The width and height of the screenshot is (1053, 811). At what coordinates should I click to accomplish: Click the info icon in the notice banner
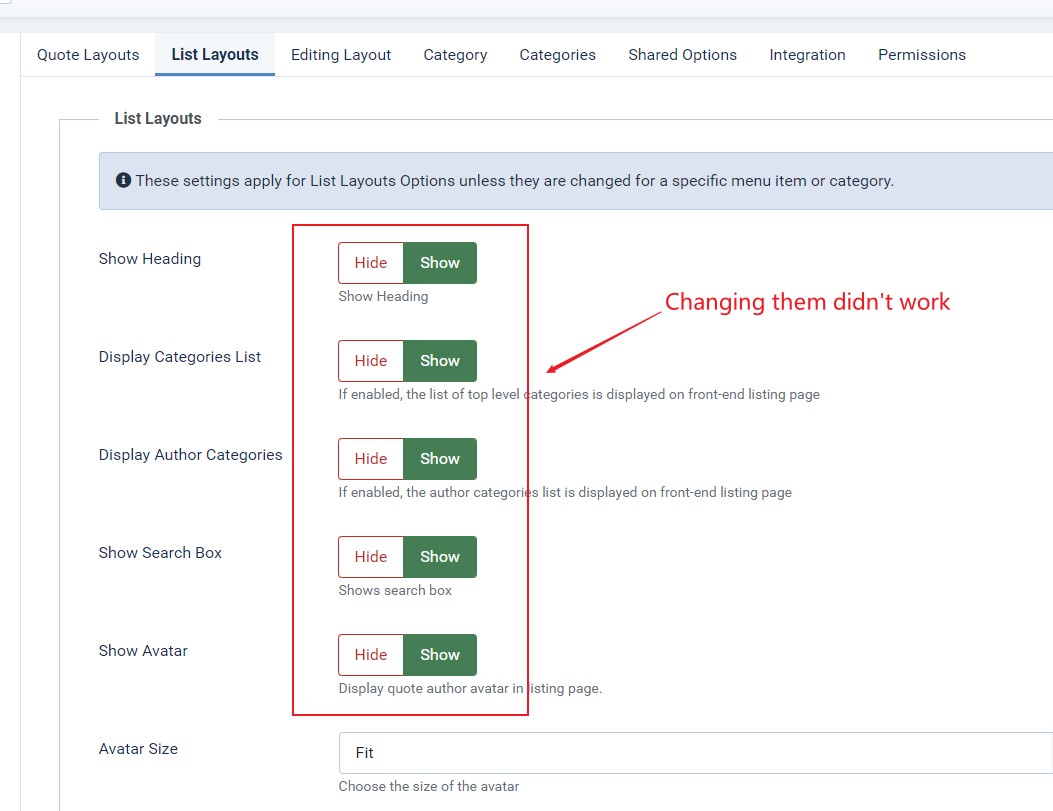point(123,181)
